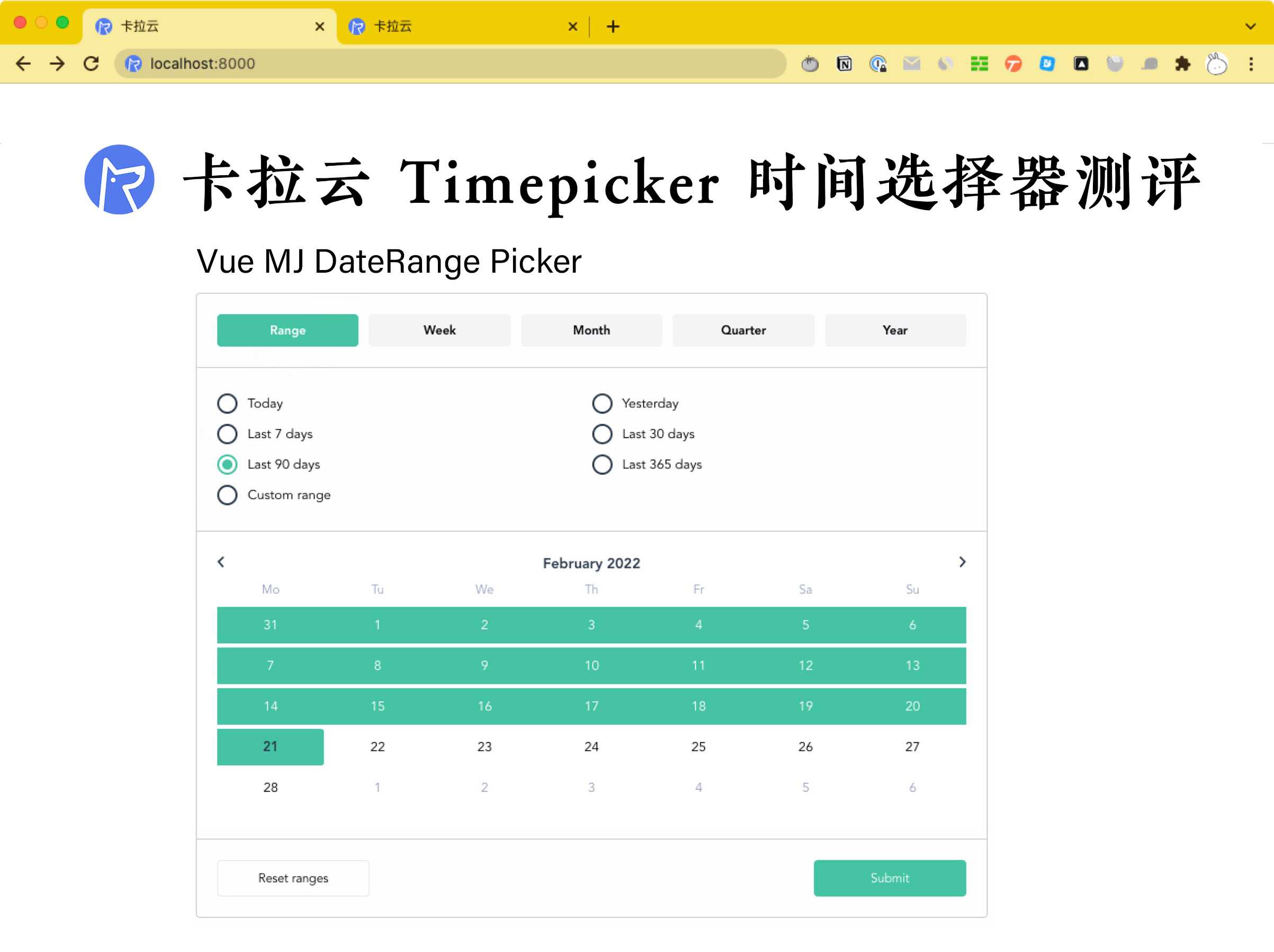Select the Last 7 days option
The image size is (1274, 952).
[228, 433]
